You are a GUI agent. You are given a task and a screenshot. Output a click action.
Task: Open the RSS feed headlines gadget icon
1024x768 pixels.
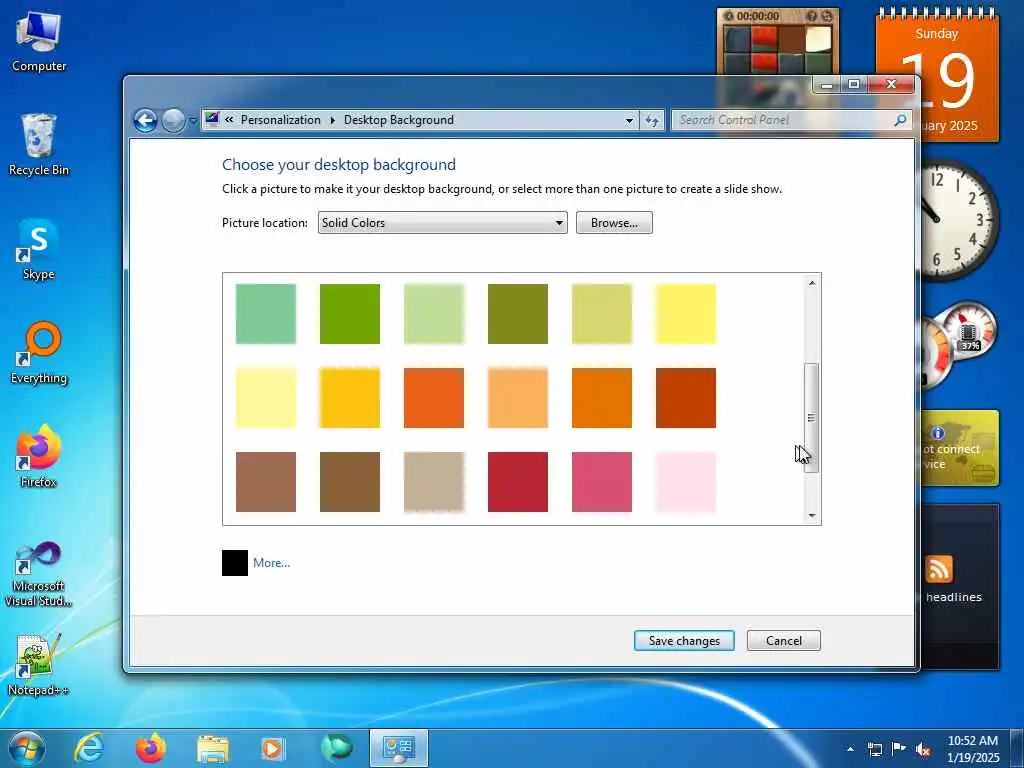(938, 569)
